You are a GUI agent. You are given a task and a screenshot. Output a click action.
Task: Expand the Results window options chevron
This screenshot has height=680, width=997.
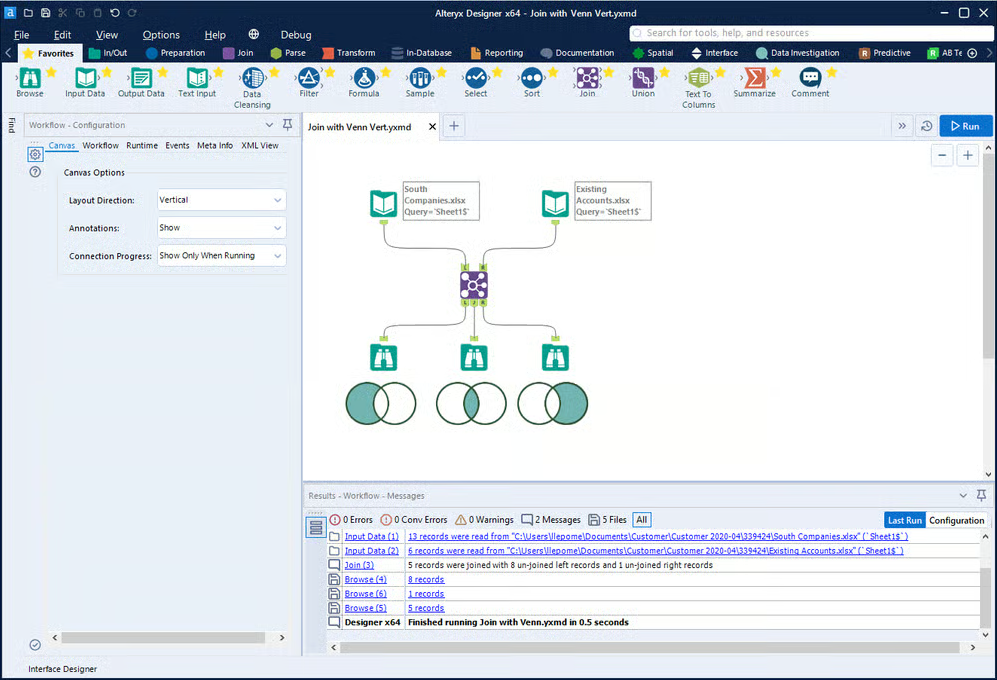coord(963,495)
